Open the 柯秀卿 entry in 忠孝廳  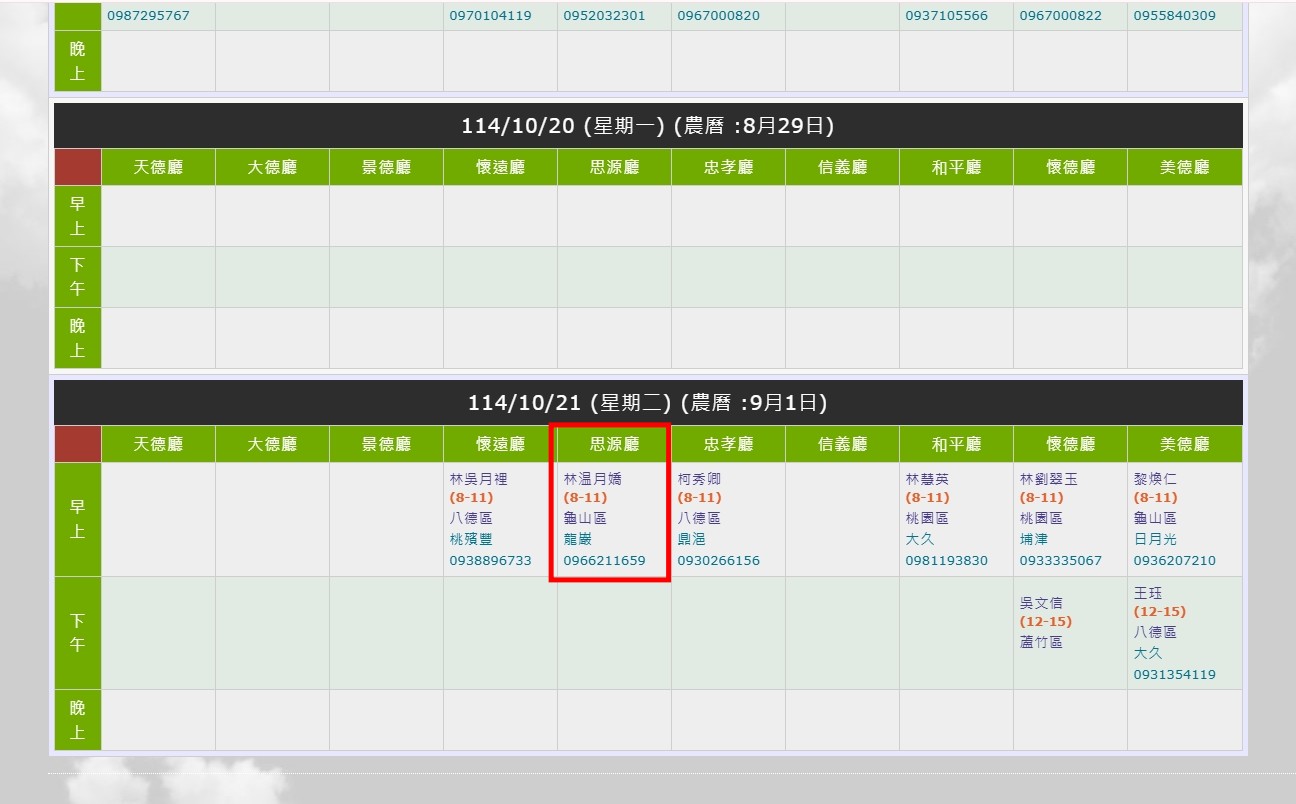click(x=698, y=479)
